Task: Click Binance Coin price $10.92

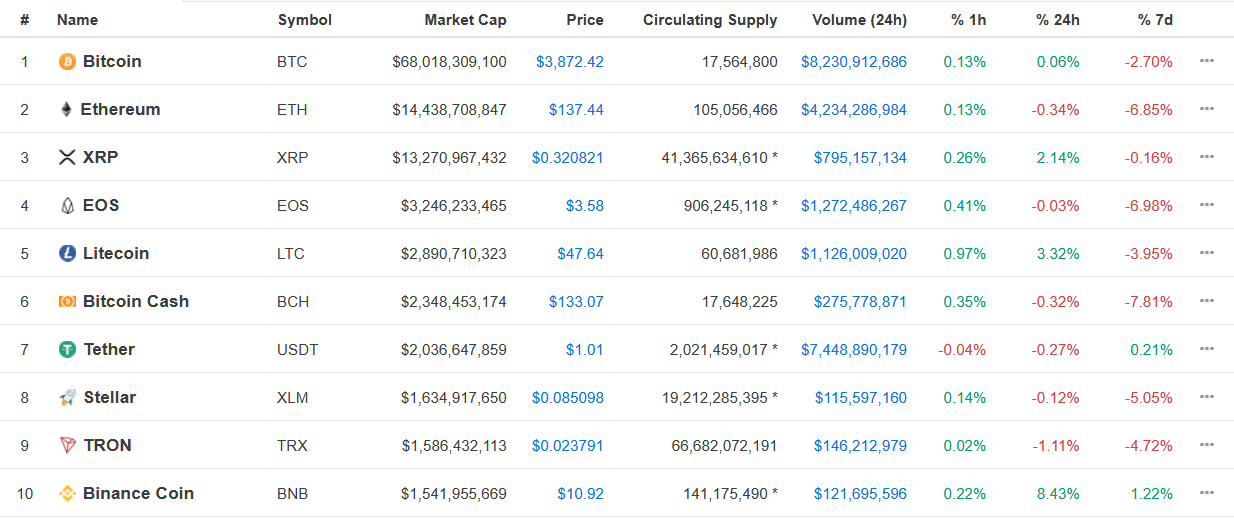Action: tap(581, 494)
